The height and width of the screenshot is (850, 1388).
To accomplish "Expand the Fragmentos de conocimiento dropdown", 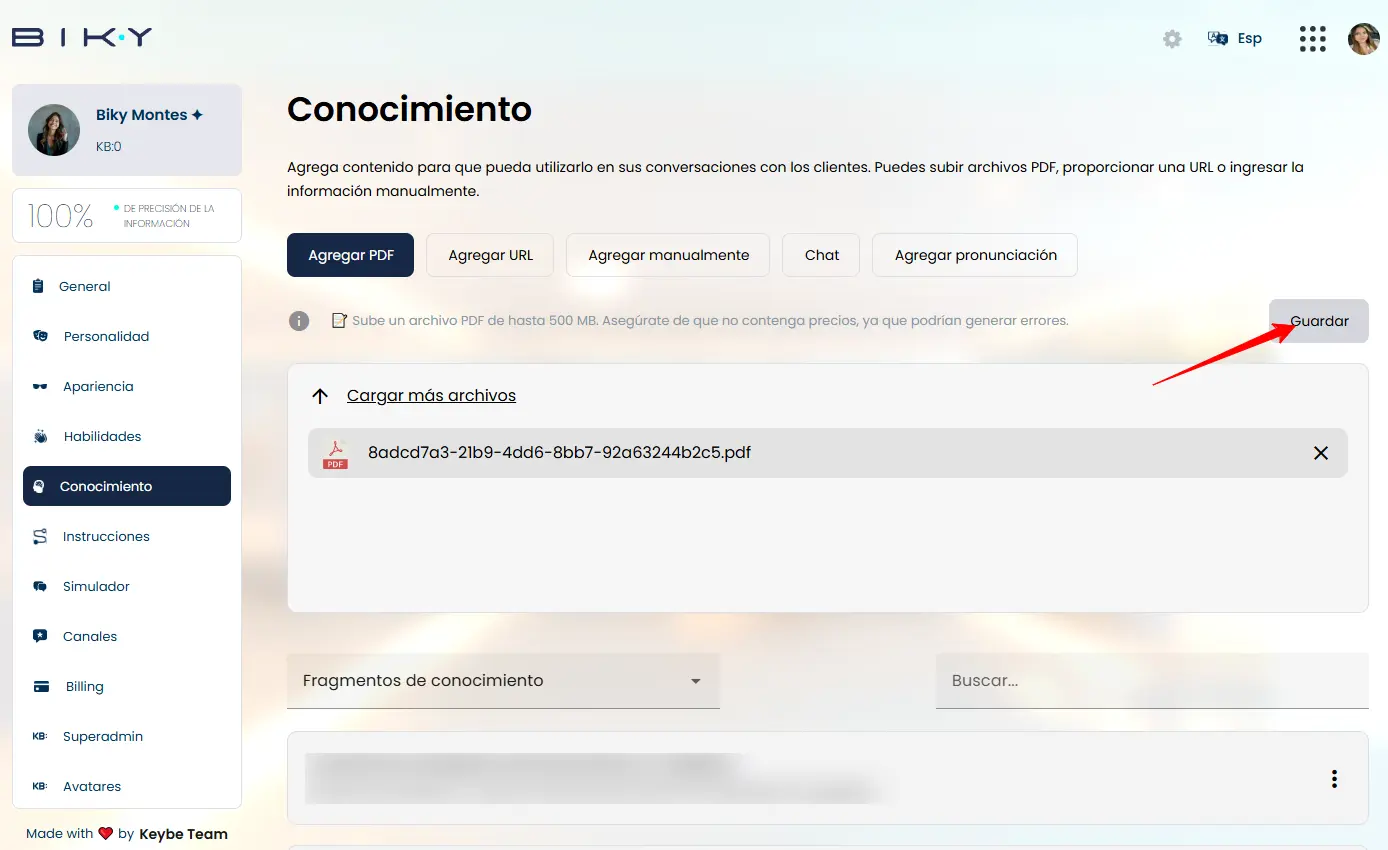I will pyautogui.click(x=503, y=681).
